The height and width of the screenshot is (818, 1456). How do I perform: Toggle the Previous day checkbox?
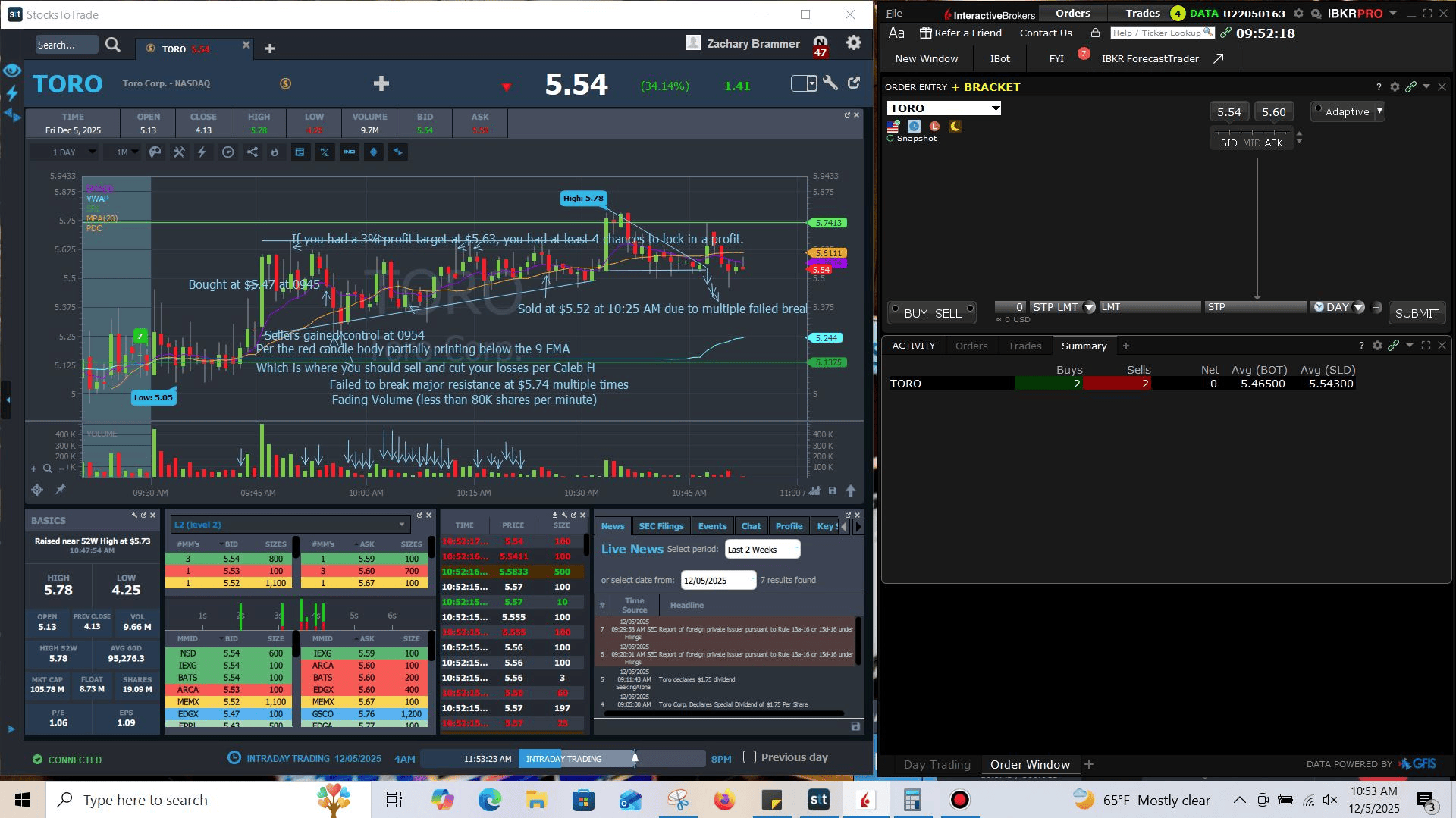coord(749,757)
